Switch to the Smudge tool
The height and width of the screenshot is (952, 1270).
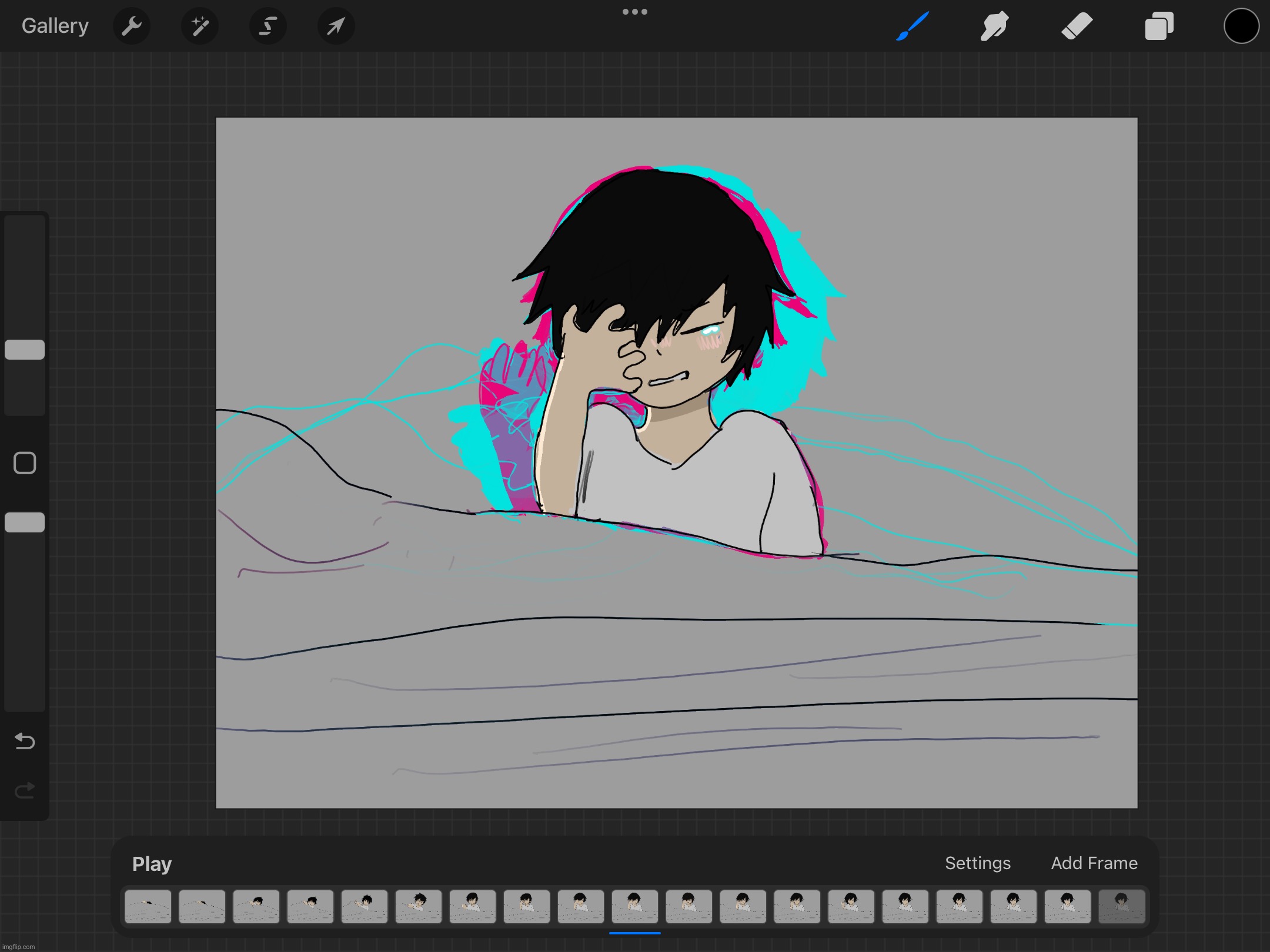994,25
